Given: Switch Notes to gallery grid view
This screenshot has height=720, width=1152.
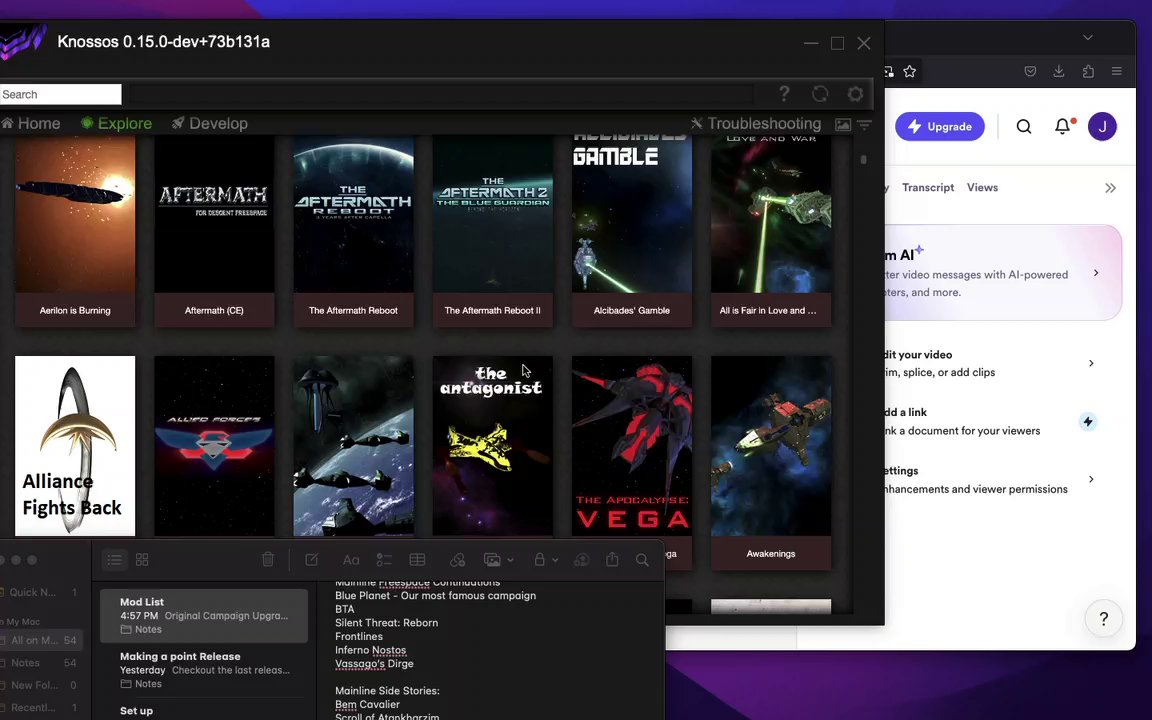Looking at the screenshot, I should tap(143, 560).
